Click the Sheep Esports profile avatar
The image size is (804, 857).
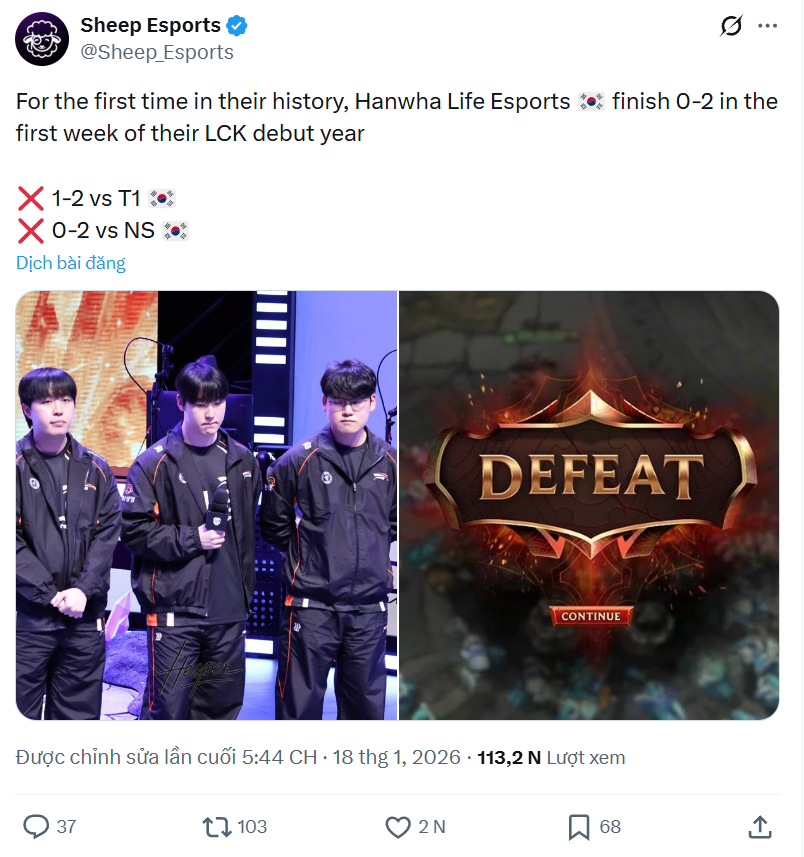coord(42,39)
